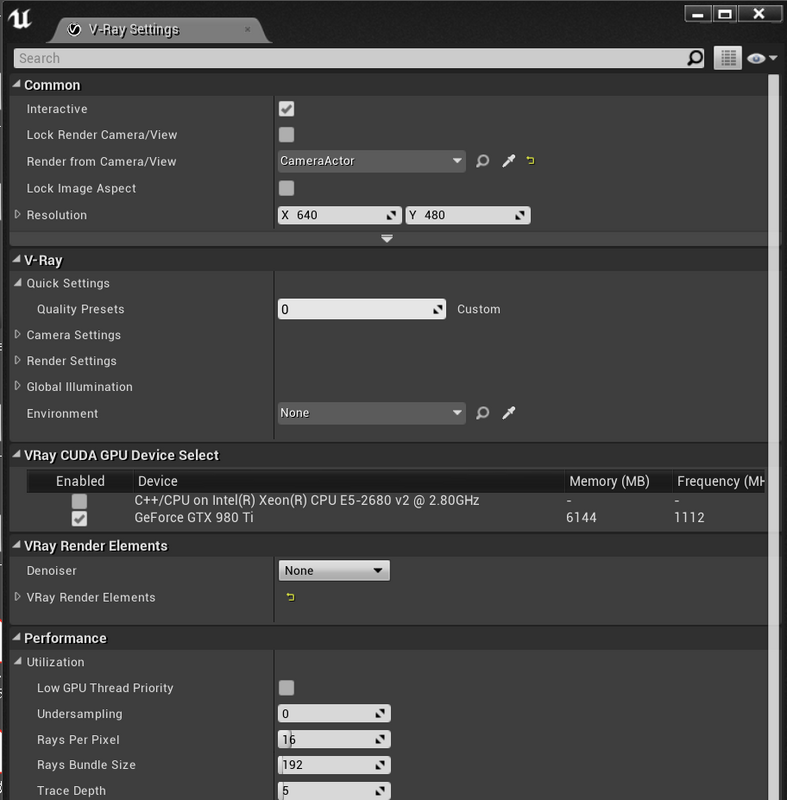
Task: Enable Lock Image Aspect checkbox
Action: (x=286, y=188)
